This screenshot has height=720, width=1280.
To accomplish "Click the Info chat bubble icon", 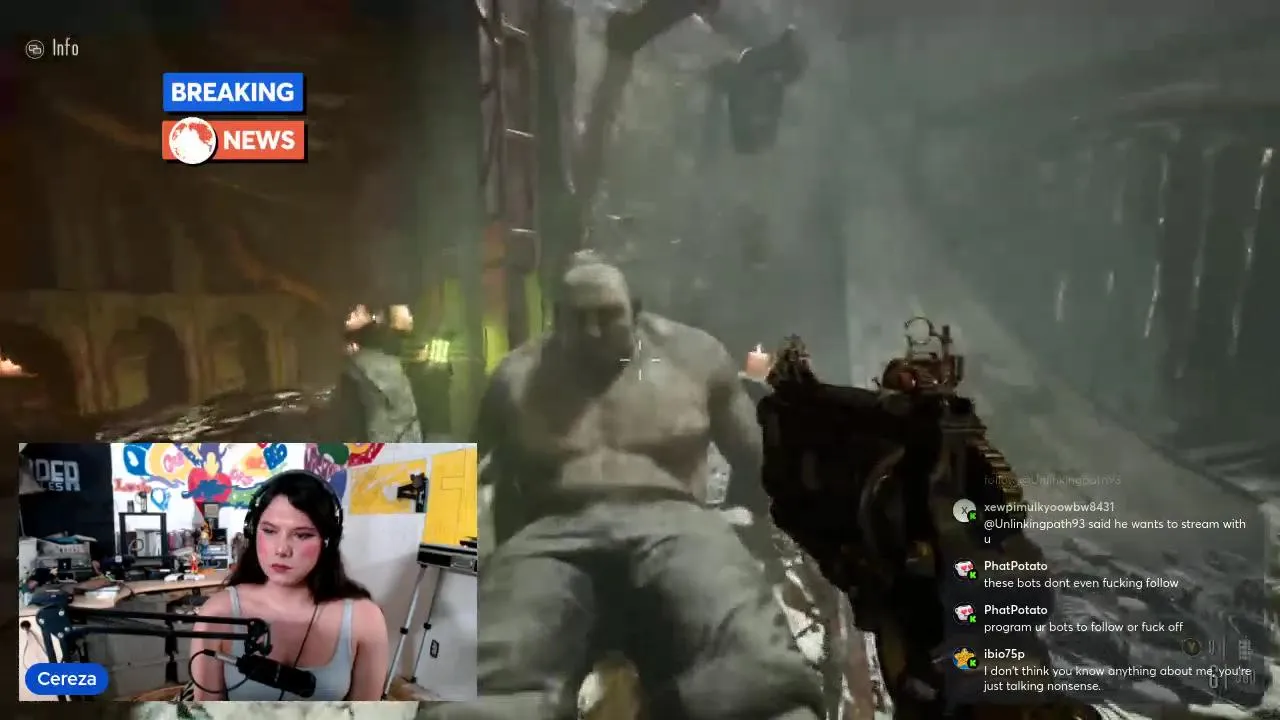I will point(35,48).
